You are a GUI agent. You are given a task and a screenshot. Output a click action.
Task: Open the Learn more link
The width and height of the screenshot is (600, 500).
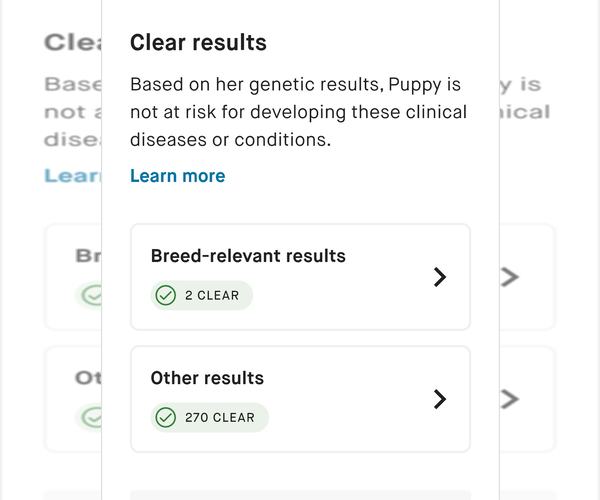point(177,176)
